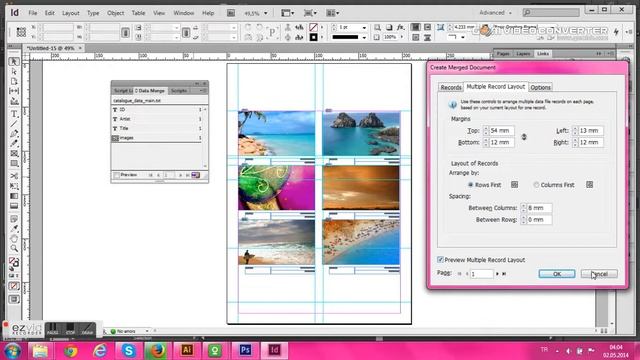Open the screen mode dropdown
640x360 pixels.
pos(311,13)
